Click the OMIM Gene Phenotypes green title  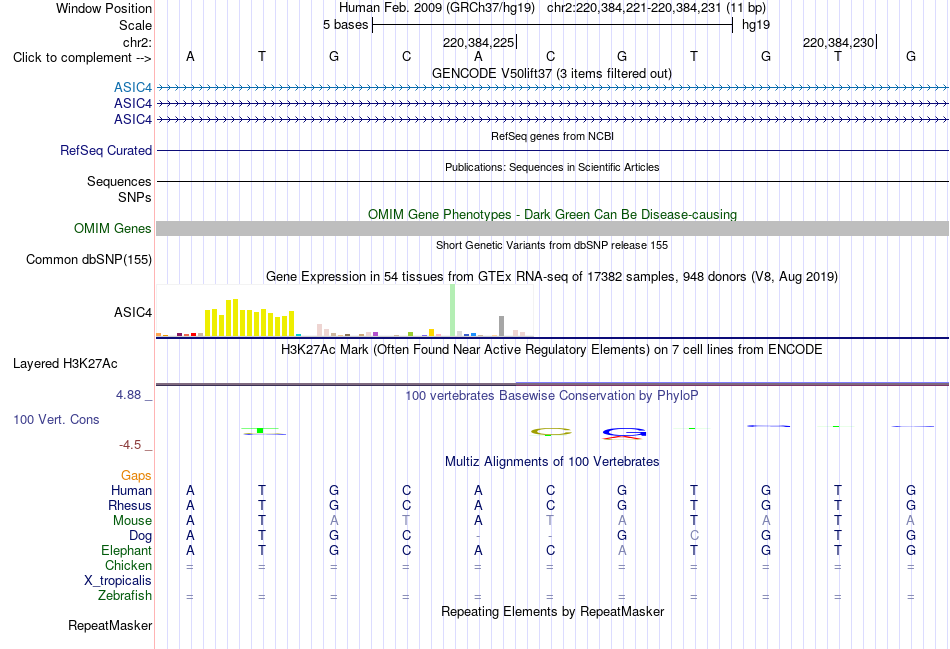point(552,215)
